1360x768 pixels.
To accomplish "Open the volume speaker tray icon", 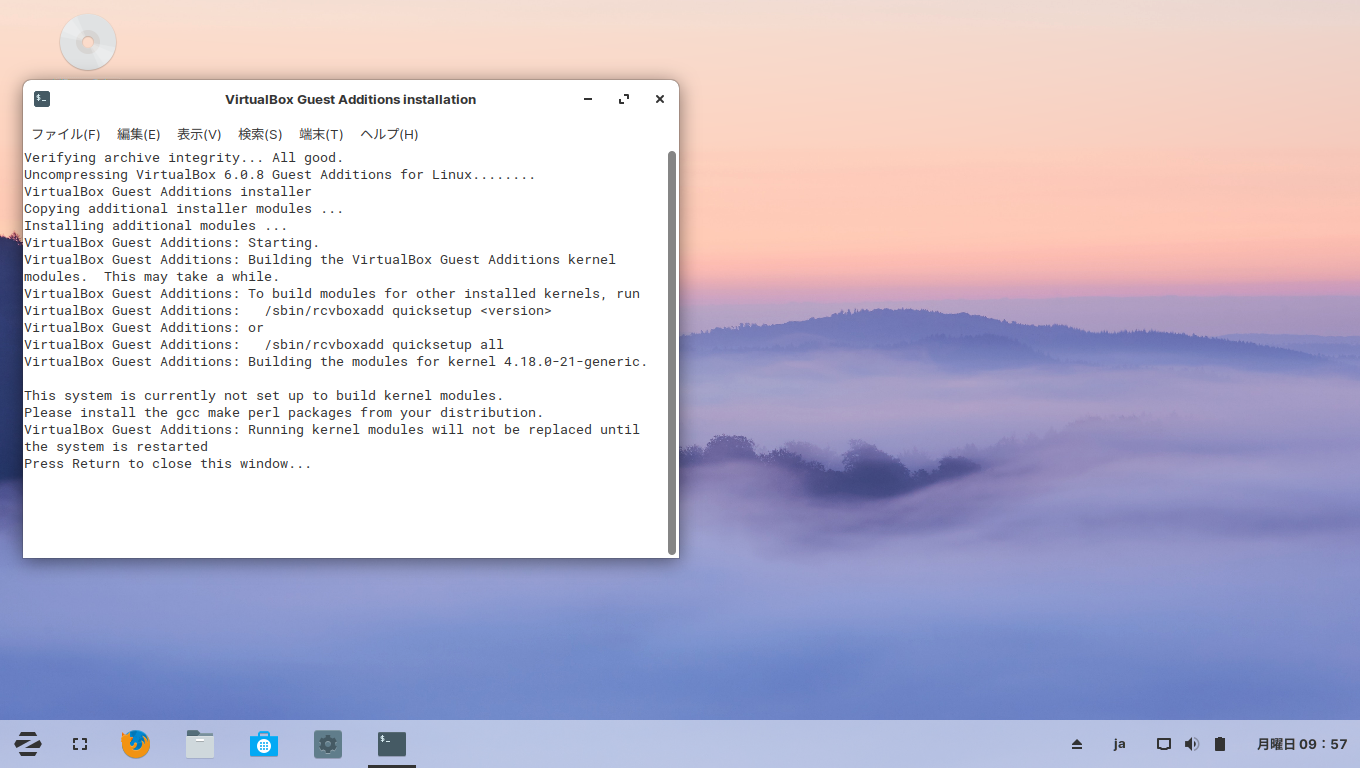I will [x=1191, y=744].
